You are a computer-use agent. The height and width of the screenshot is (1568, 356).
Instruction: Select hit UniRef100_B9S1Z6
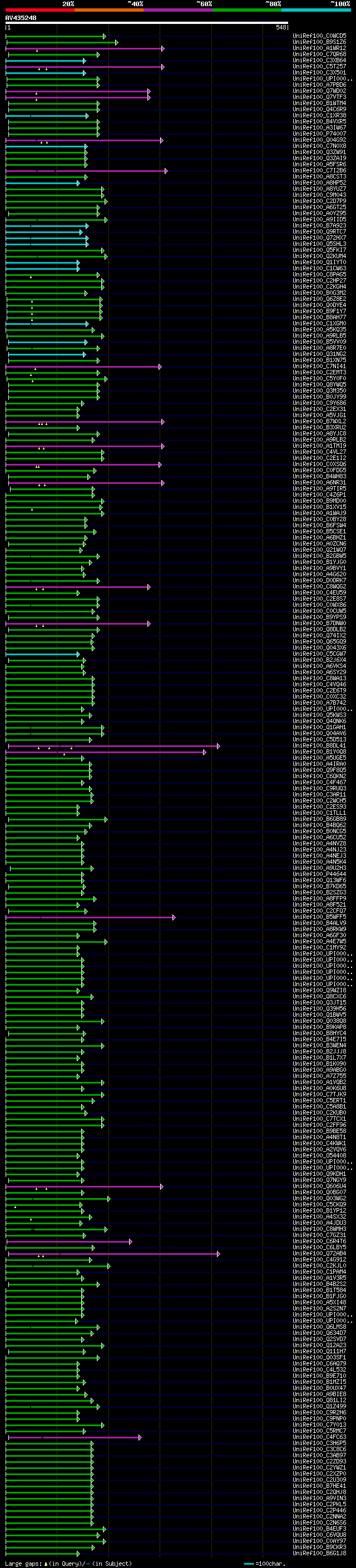(319, 43)
